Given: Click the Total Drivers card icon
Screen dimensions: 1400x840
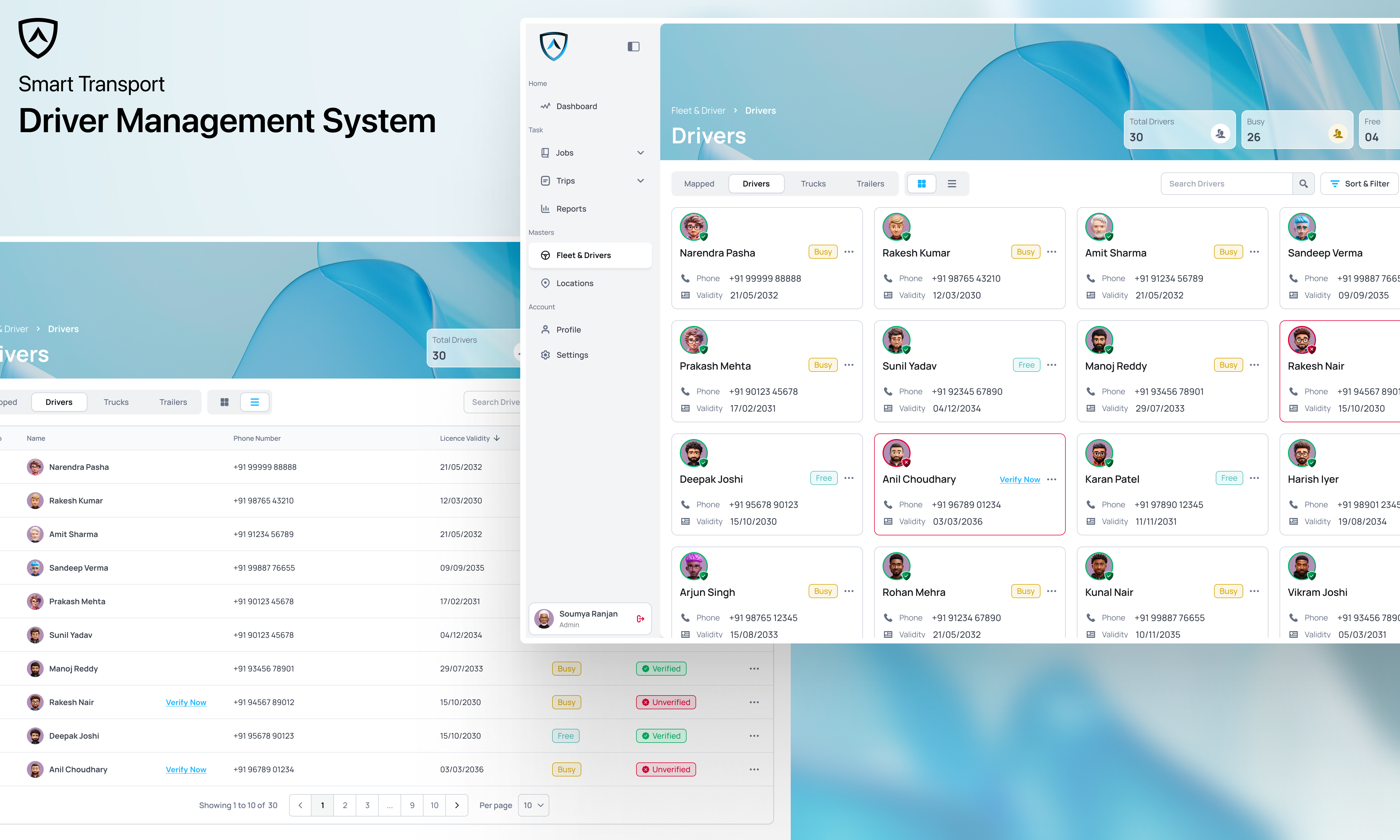Looking at the screenshot, I should tap(1219, 134).
